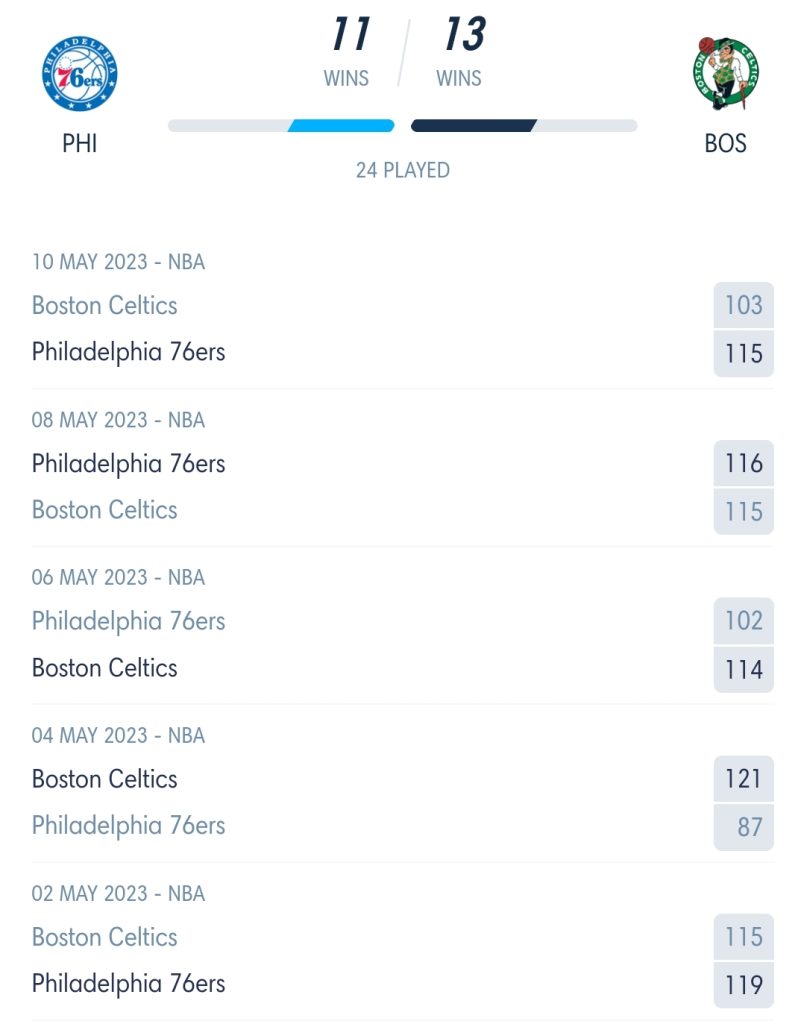Click the Philadelphia 76ers team logo
This screenshot has width=801, height=1024.
[x=80, y=74]
